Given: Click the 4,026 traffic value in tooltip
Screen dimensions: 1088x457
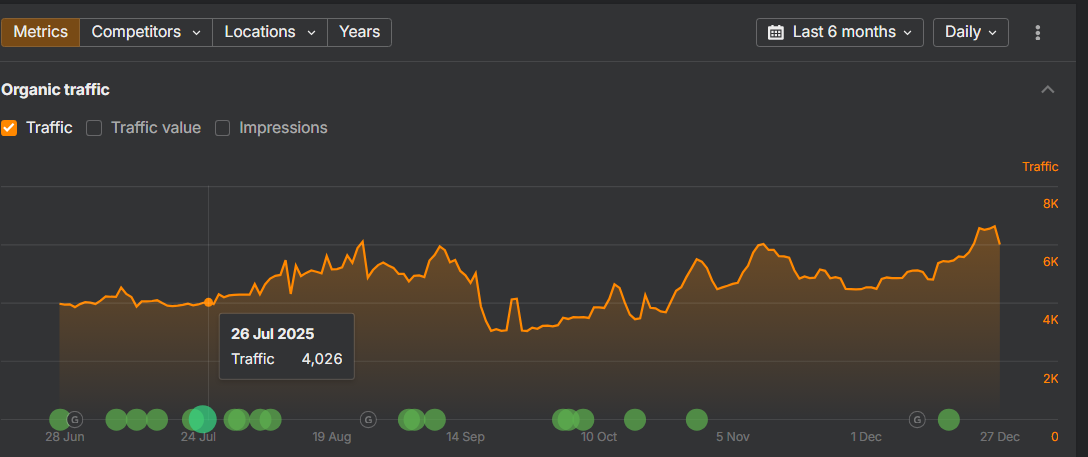Looking at the screenshot, I should click(x=322, y=359).
